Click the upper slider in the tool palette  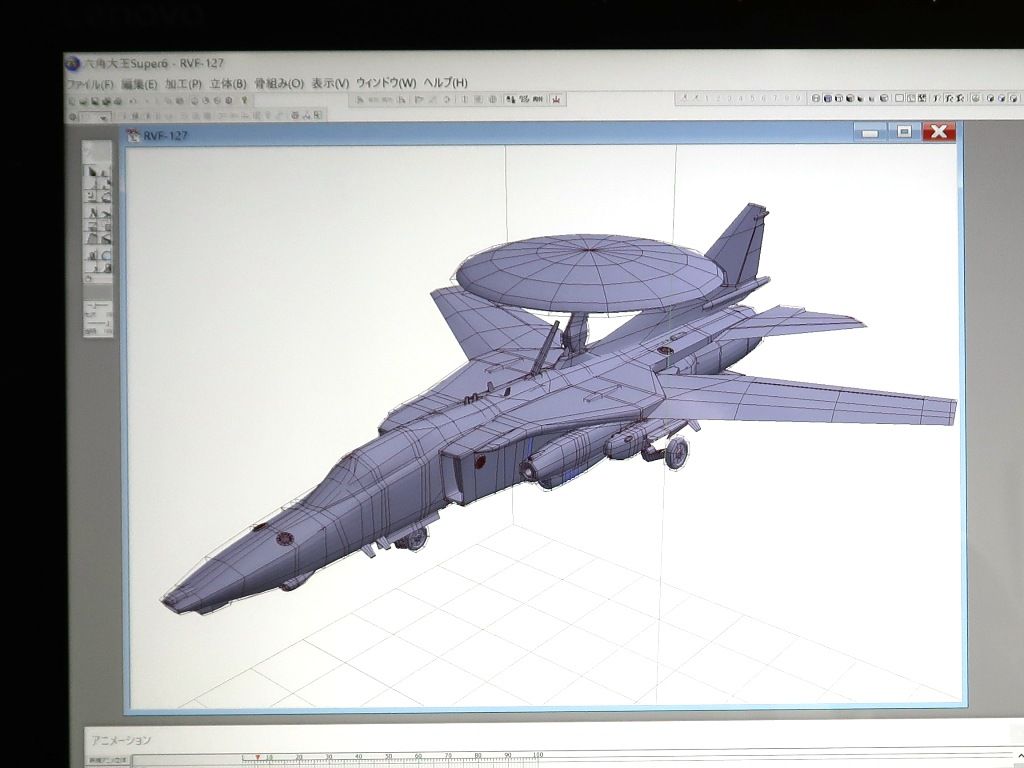[x=97, y=304]
